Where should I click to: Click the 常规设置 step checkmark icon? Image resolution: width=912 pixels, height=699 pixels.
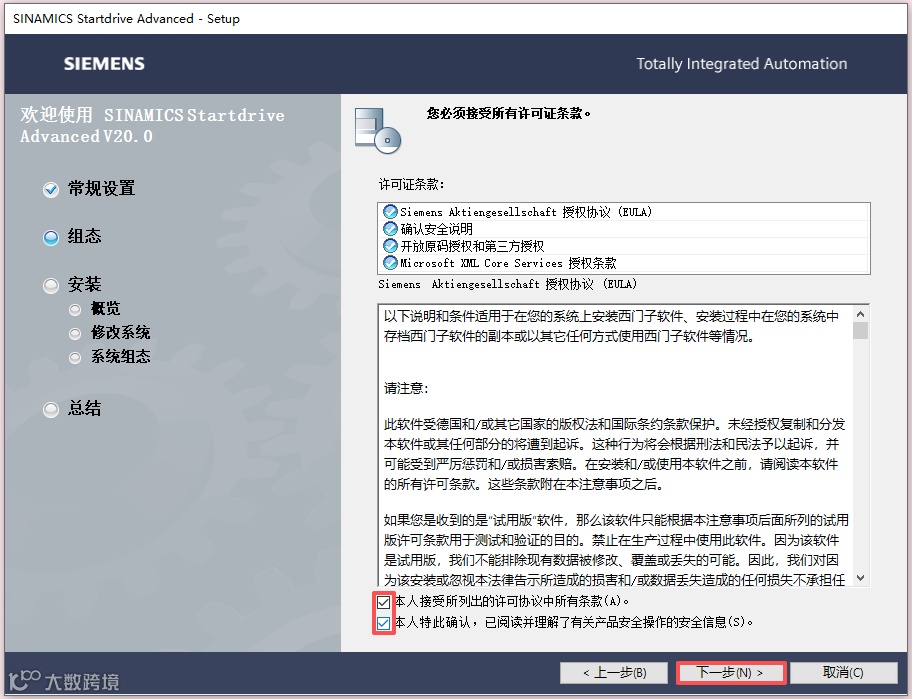pos(51,190)
